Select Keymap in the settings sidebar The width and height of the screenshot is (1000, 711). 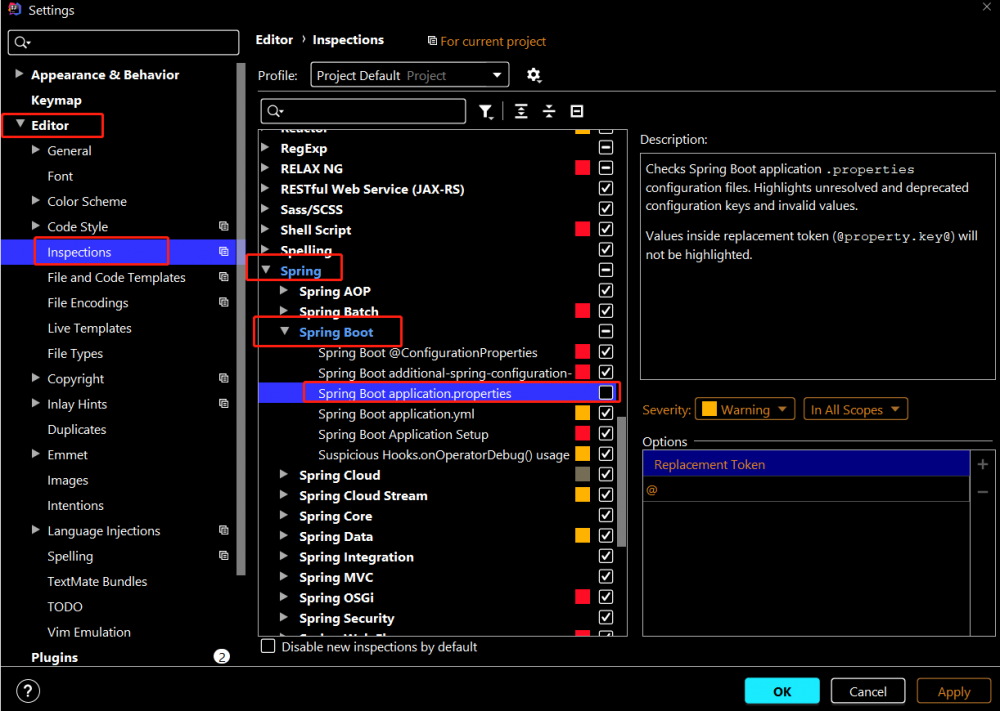[x=56, y=100]
